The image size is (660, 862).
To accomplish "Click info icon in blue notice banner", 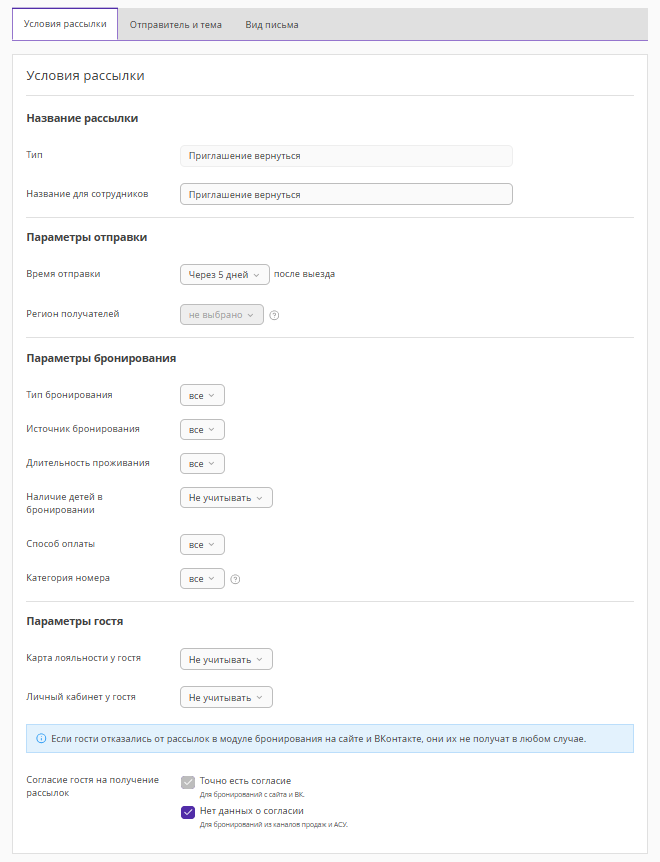I will [41, 739].
